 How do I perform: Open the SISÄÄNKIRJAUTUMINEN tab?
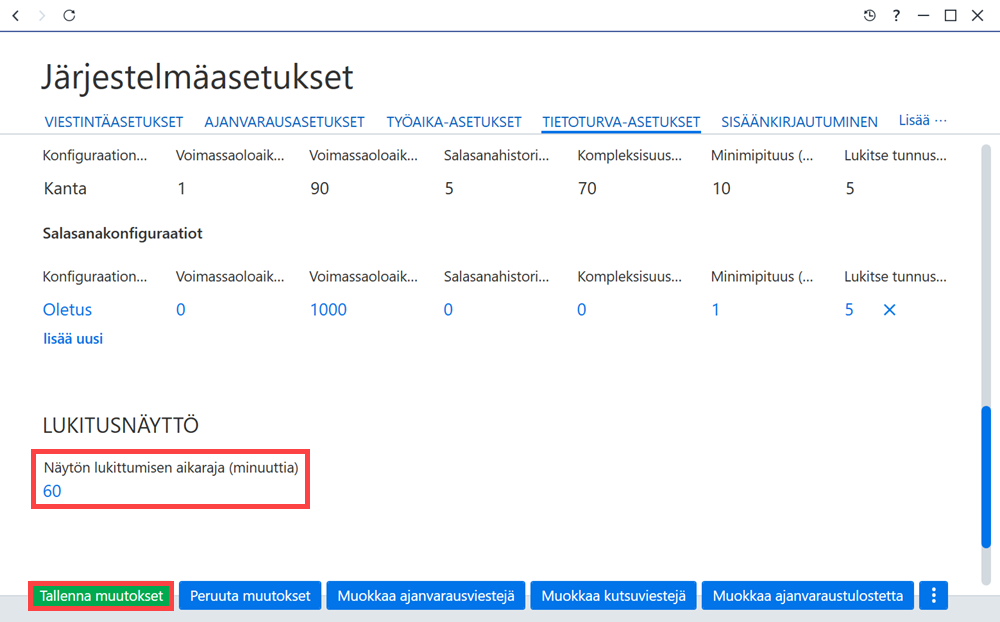point(799,122)
